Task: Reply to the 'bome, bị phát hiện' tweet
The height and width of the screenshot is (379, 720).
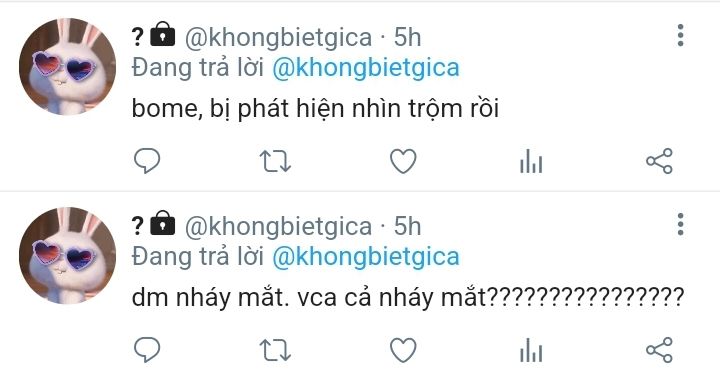Action: (147, 161)
